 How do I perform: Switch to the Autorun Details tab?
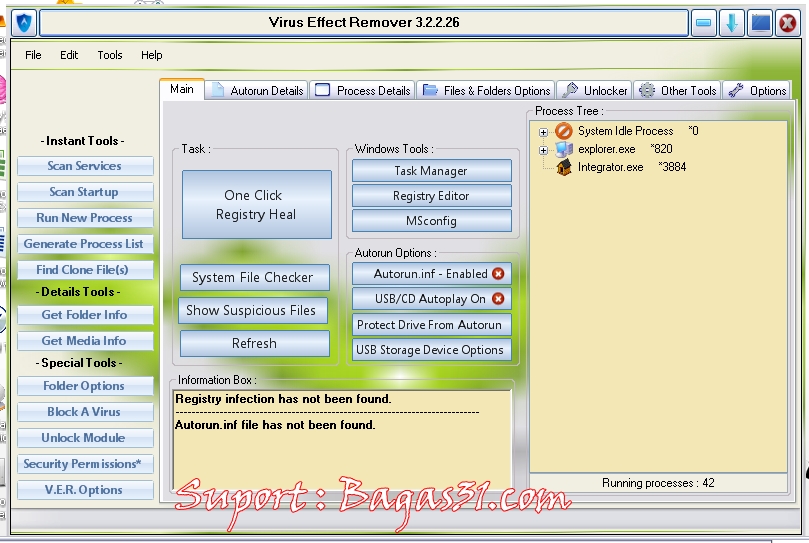click(x=257, y=90)
